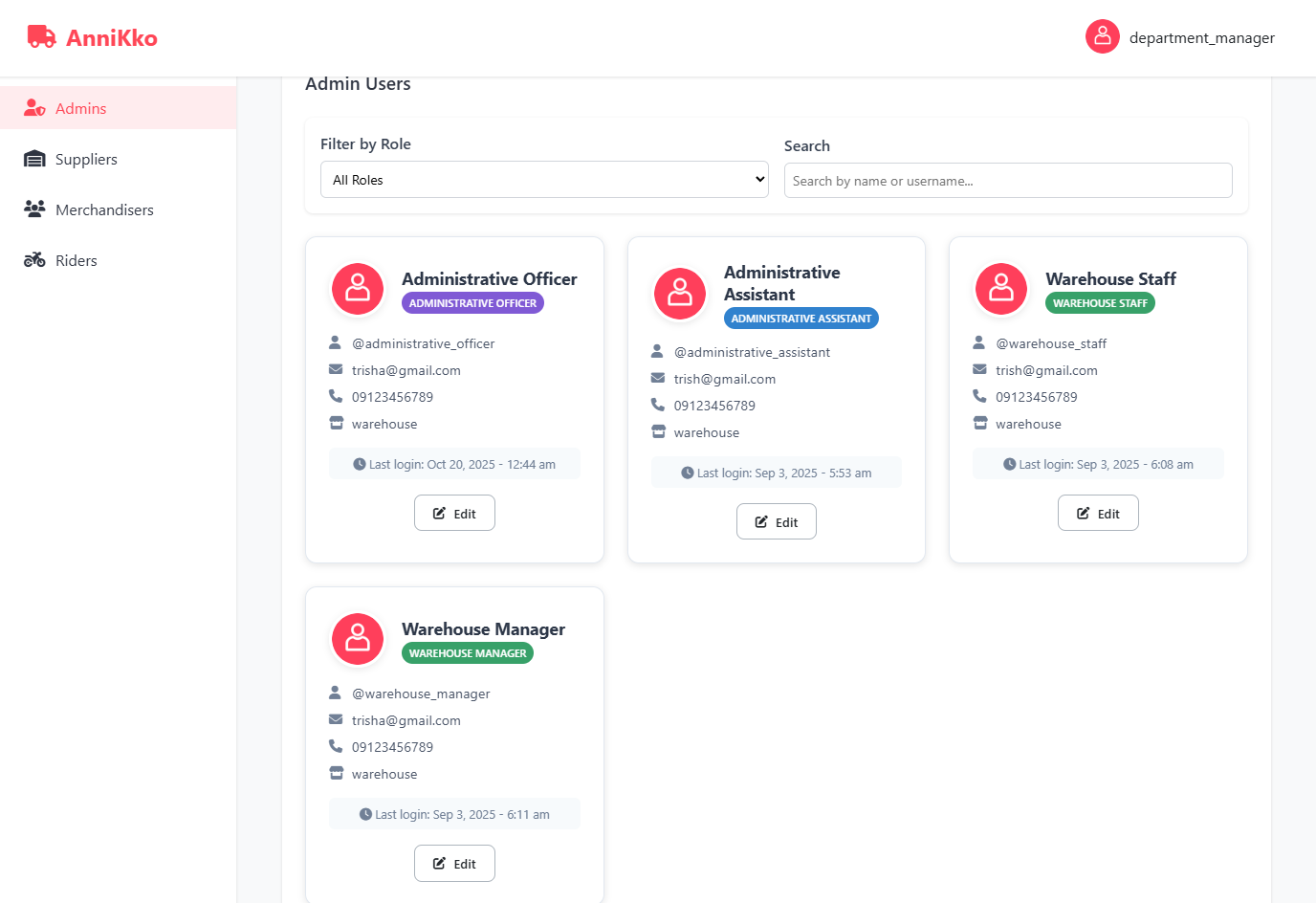Viewport: 1316px width, 903px height.
Task: Click the Riders motorcycle icon in sidebar
Action: [x=34, y=260]
